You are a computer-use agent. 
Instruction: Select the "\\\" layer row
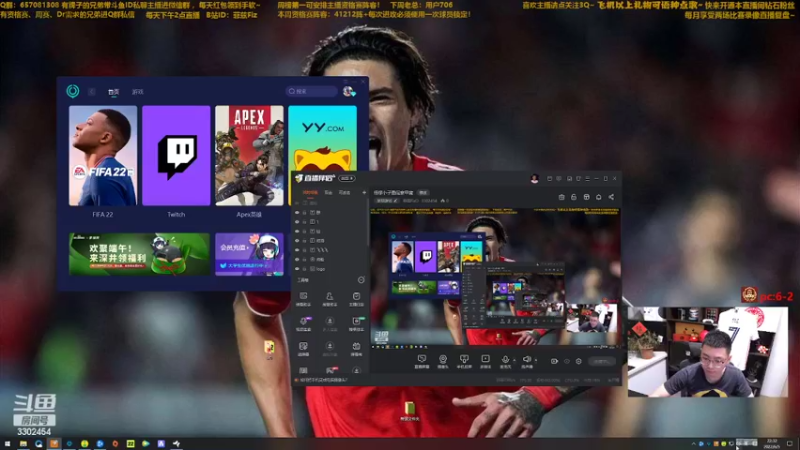pos(331,250)
